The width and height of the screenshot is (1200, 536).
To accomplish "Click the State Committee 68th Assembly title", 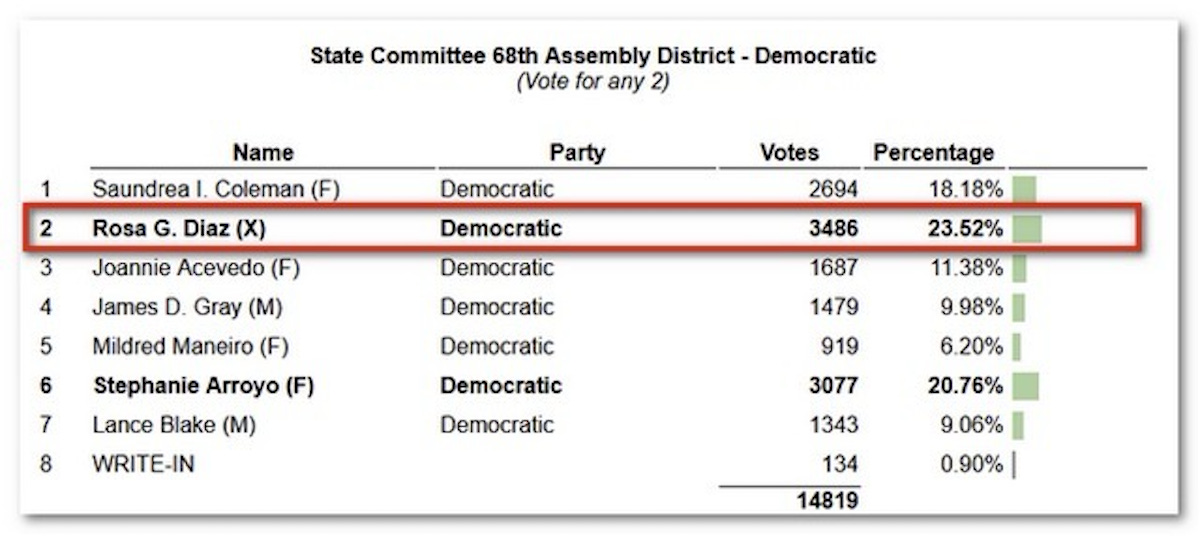I will click(x=593, y=56).
